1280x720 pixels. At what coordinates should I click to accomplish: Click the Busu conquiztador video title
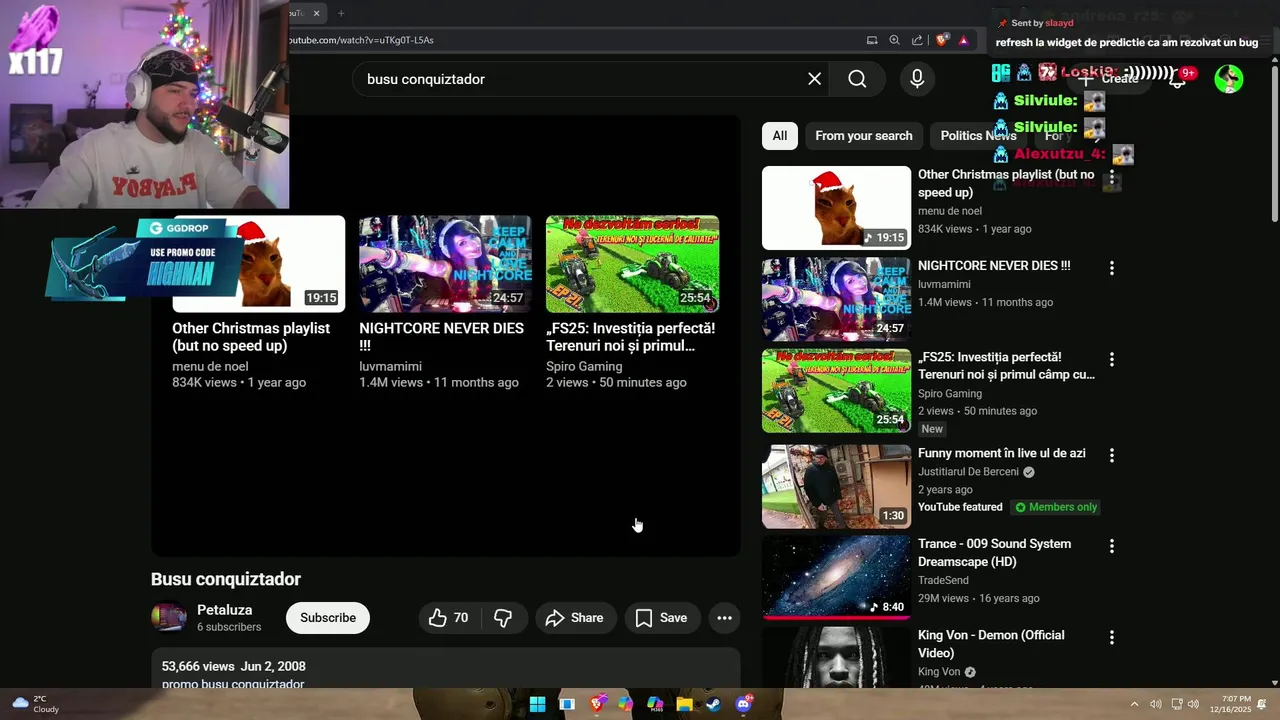226,579
